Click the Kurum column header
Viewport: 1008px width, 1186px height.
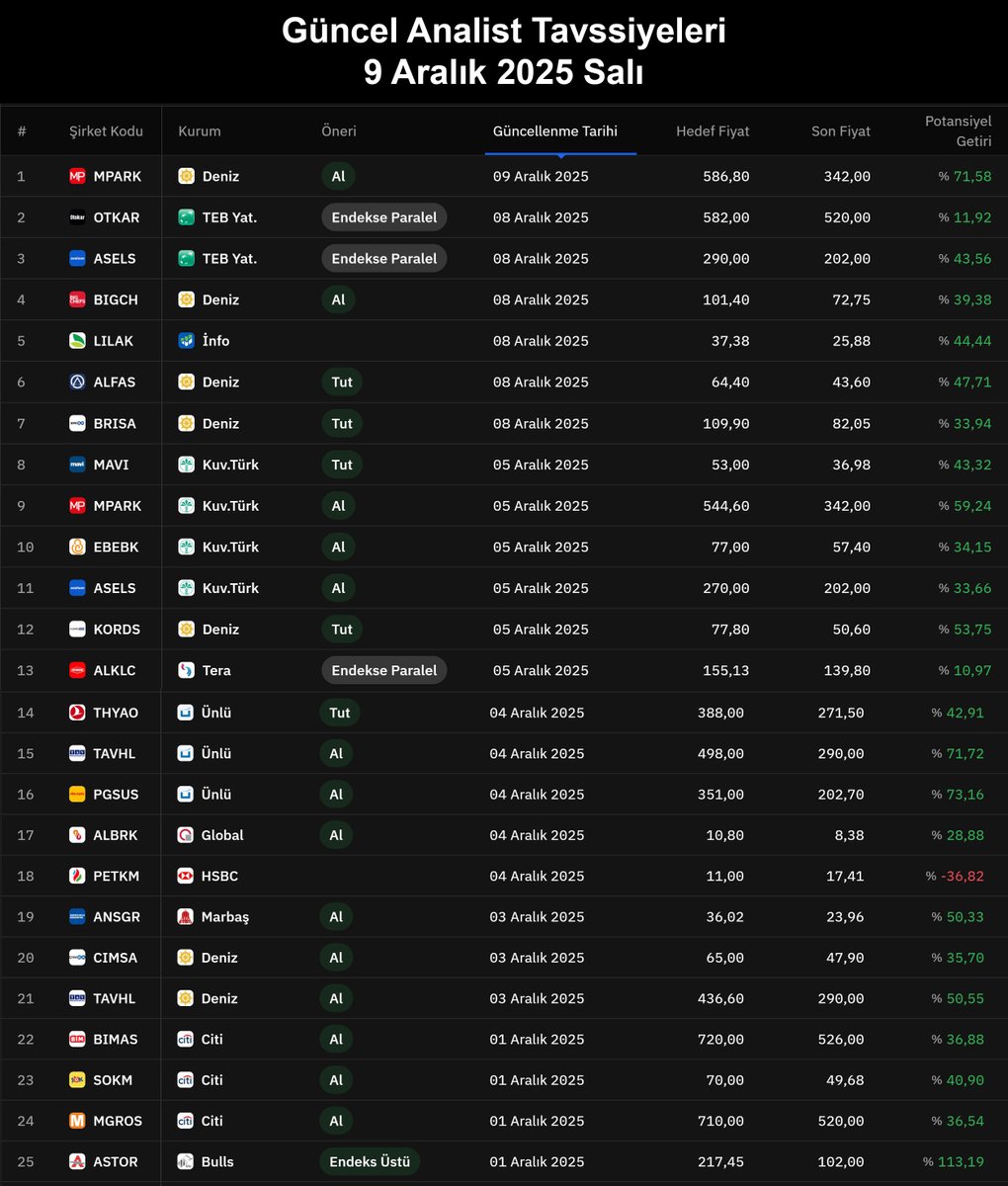[x=200, y=130]
